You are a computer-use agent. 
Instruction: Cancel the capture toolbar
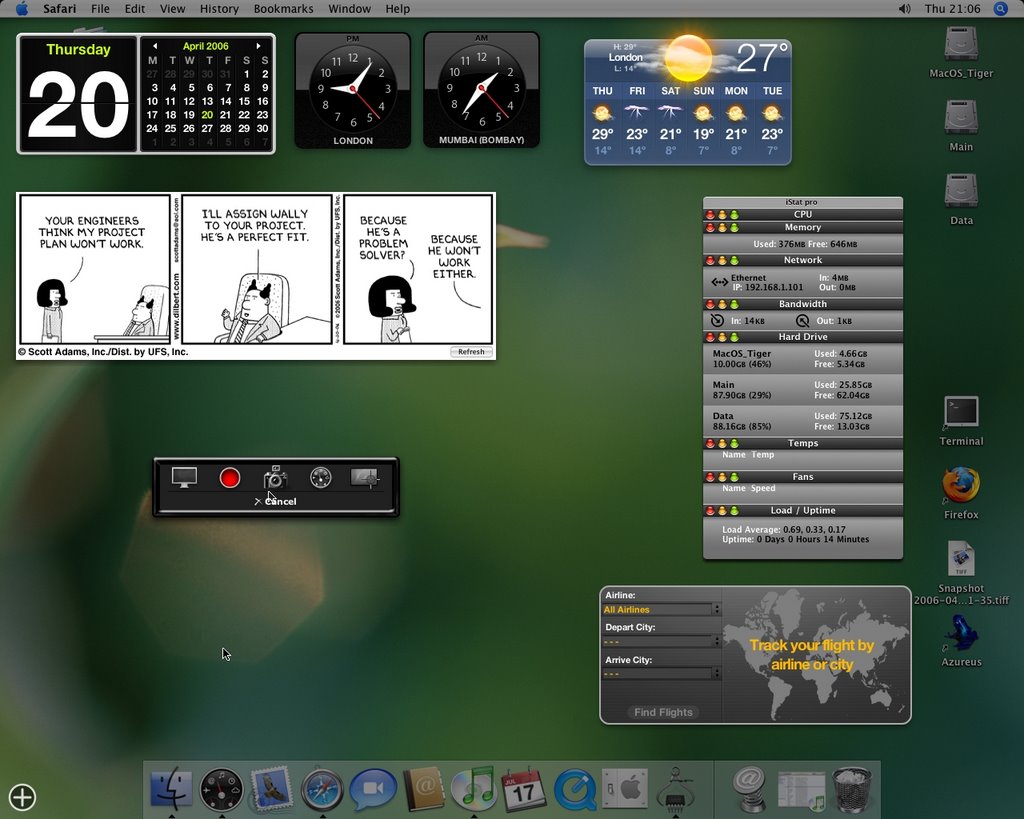point(276,501)
